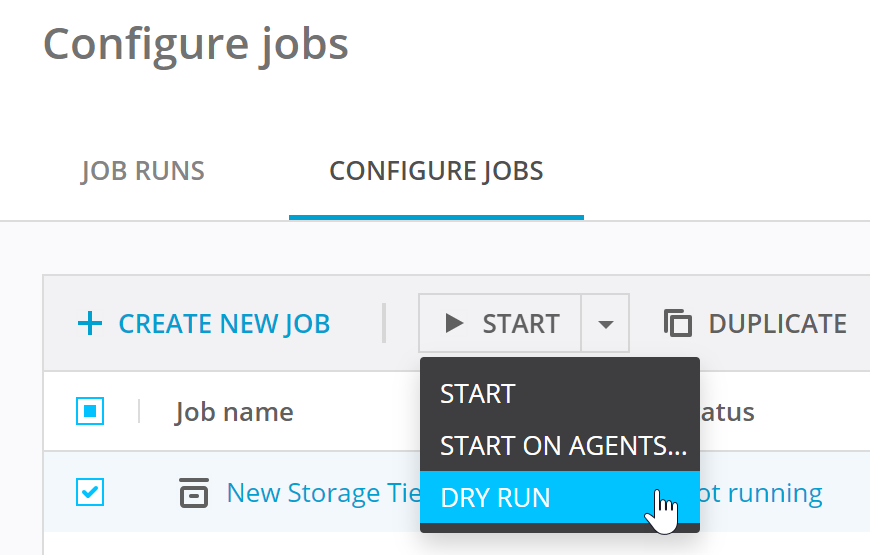This screenshot has height=555, width=870.
Task: Click the archive icon beside New Storage Tier job
Action: pyautogui.click(x=193, y=493)
